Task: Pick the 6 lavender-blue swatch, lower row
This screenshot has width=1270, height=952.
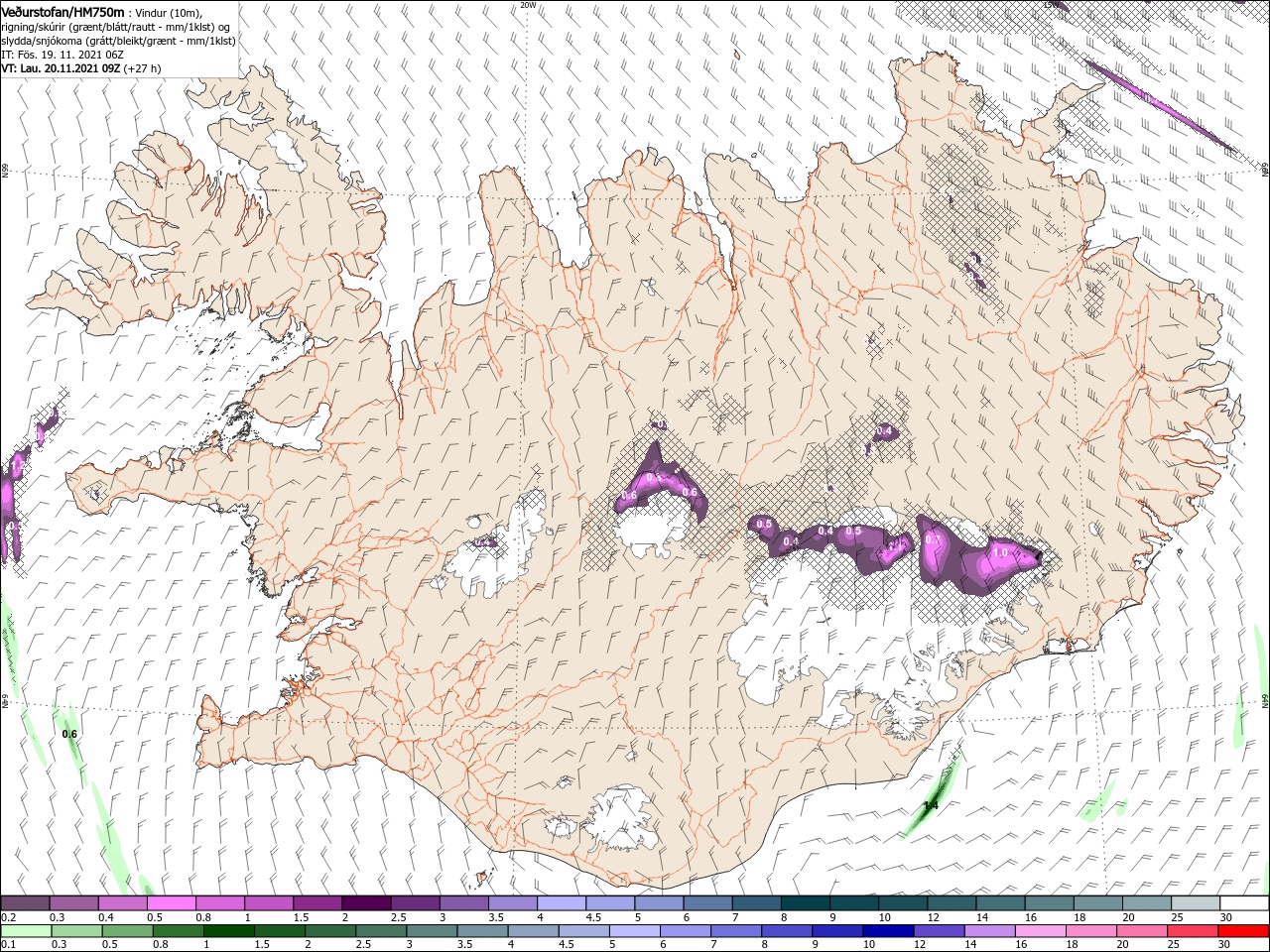Action: tap(685, 931)
